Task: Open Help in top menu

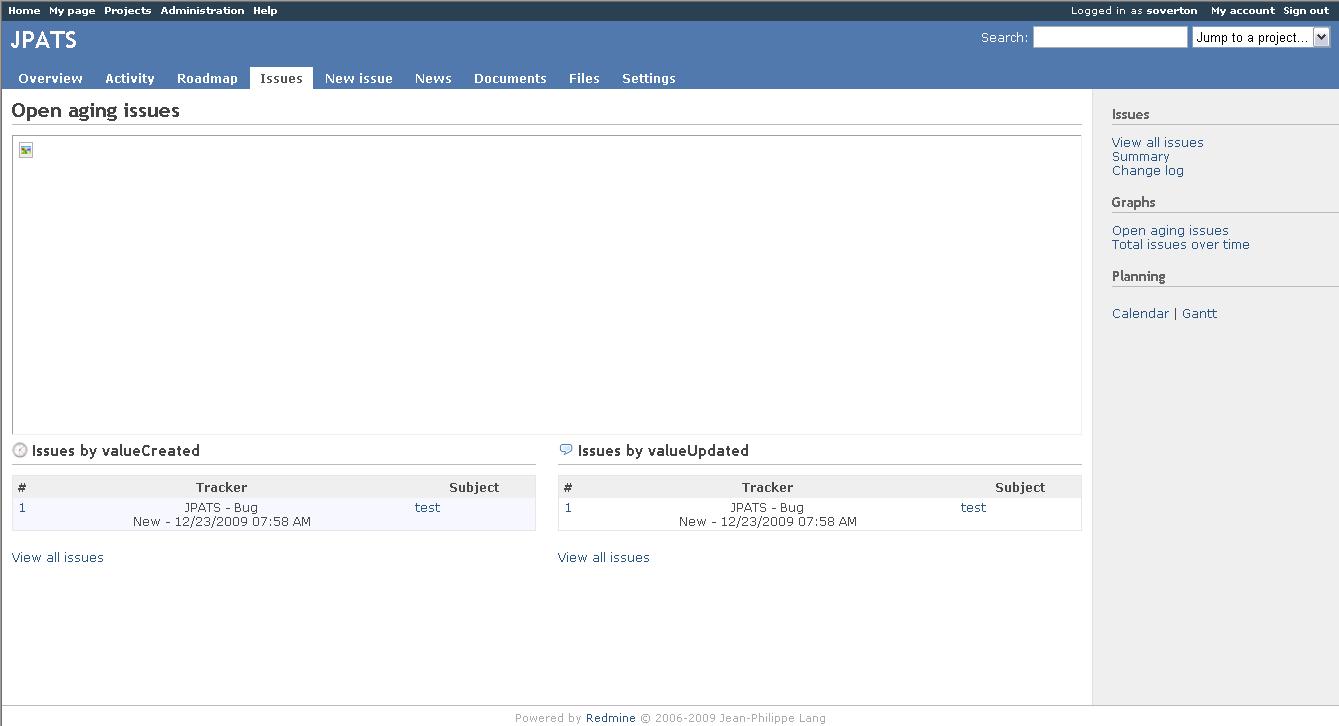Action: 265,10
